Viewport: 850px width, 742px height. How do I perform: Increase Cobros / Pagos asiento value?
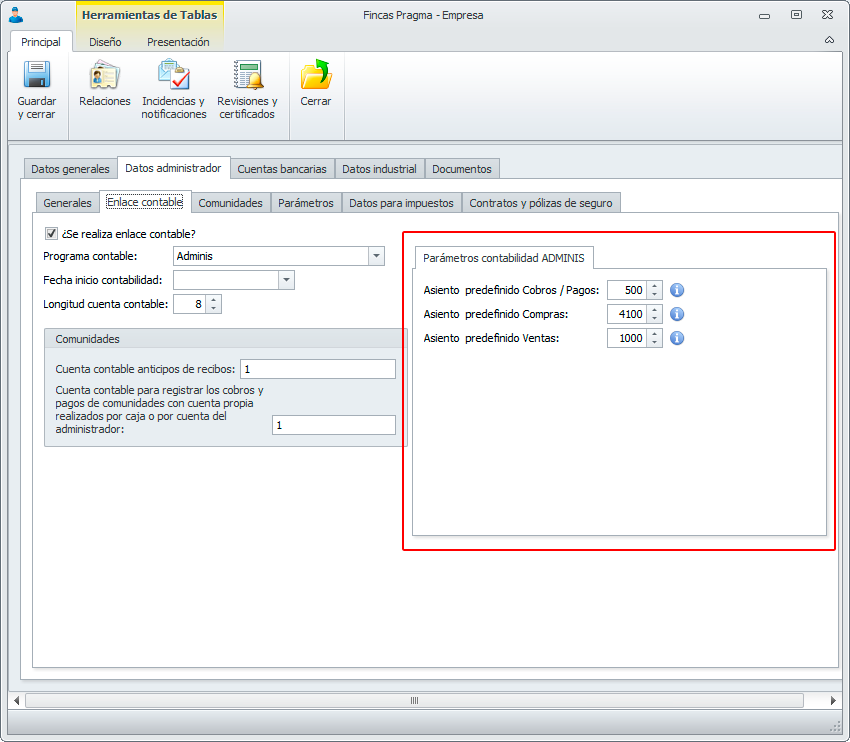654,286
